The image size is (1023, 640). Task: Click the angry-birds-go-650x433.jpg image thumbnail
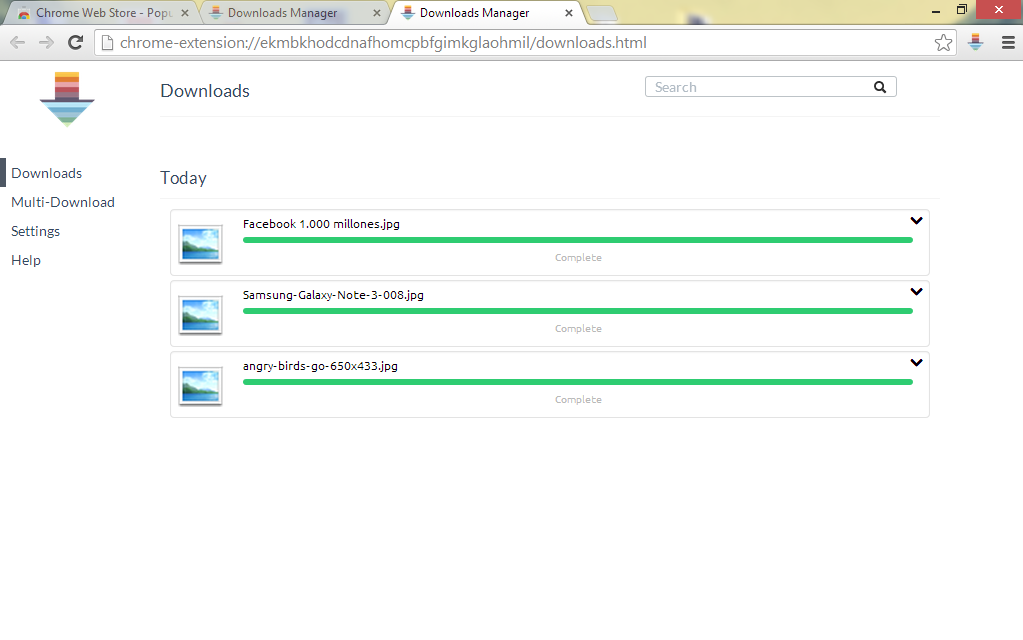tap(200, 386)
